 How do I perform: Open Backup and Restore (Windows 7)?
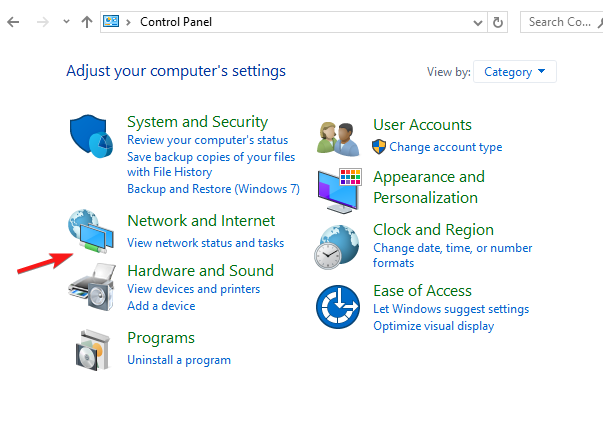(213, 189)
